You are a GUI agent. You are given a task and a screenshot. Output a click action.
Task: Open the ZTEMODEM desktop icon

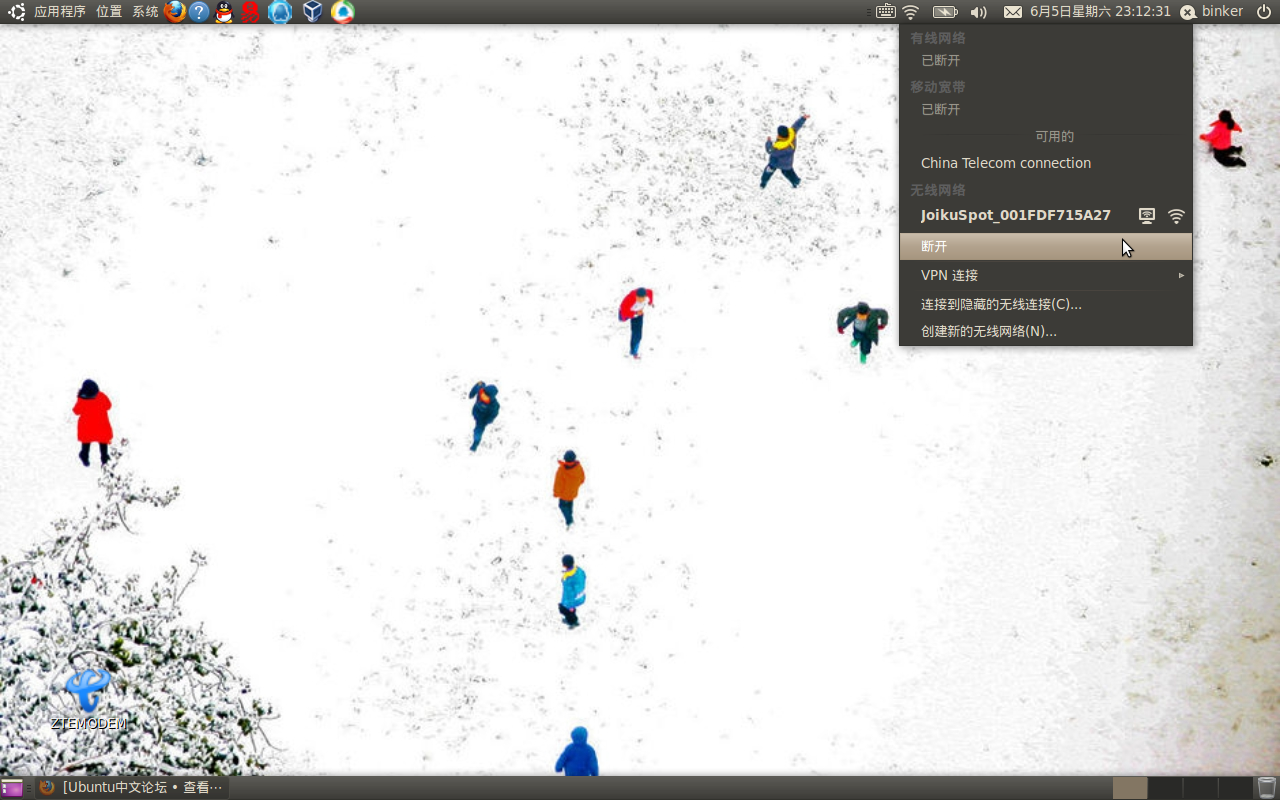coord(89,699)
